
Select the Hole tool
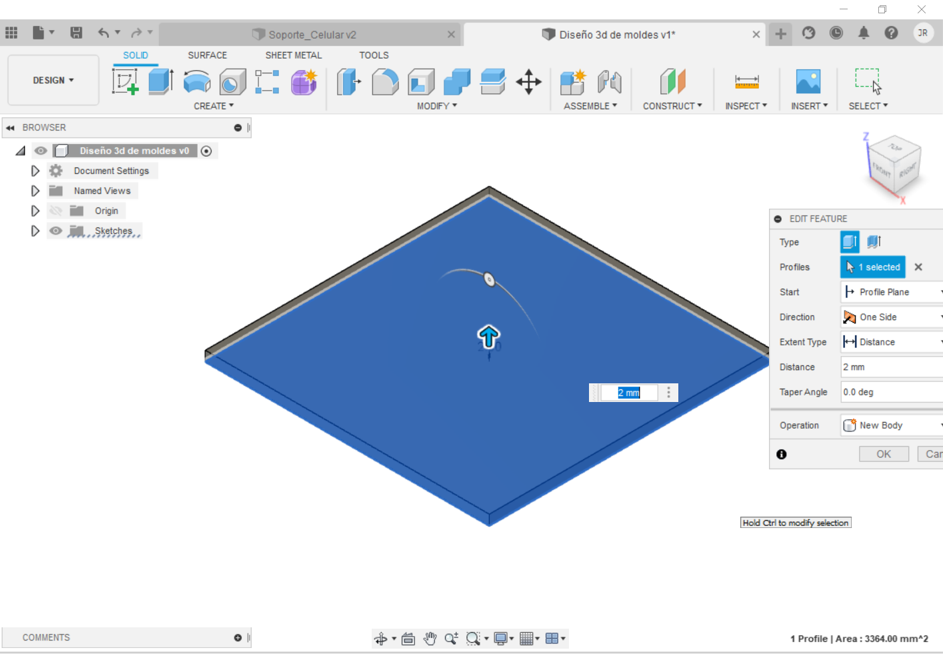(232, 82)
